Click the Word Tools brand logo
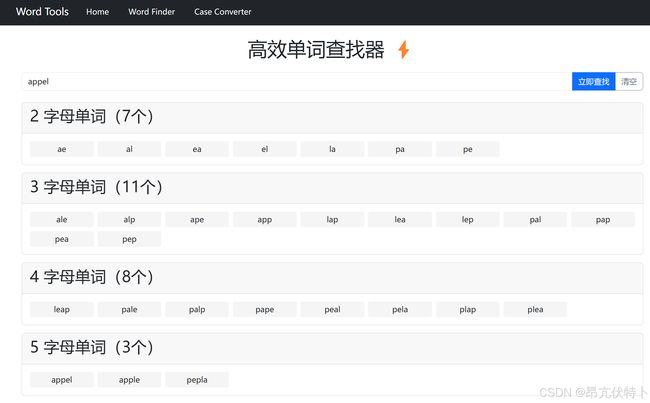This screenshot has height=403, width=650. pos(42,12)
